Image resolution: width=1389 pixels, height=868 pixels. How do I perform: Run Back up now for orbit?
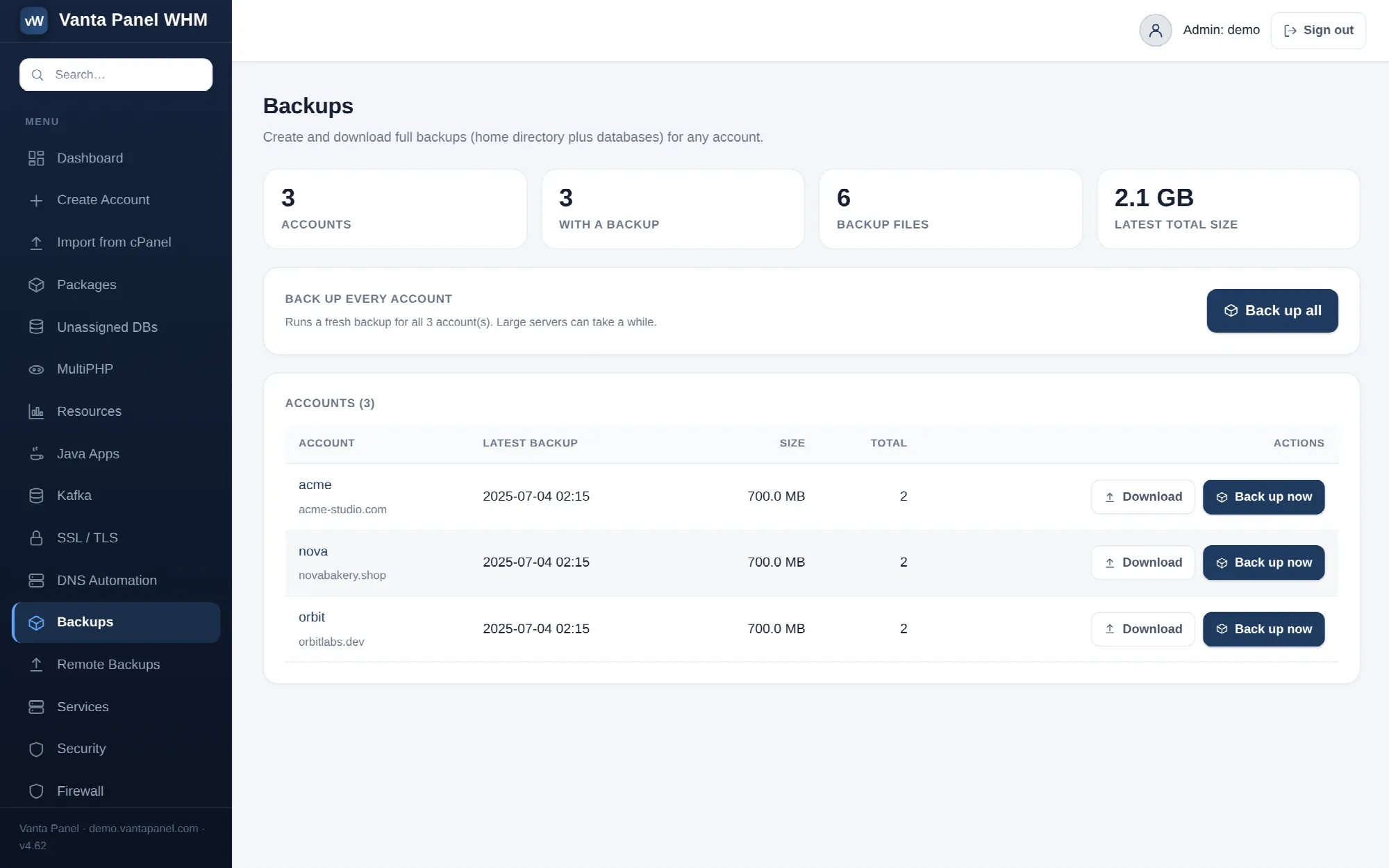[1263, 629]
